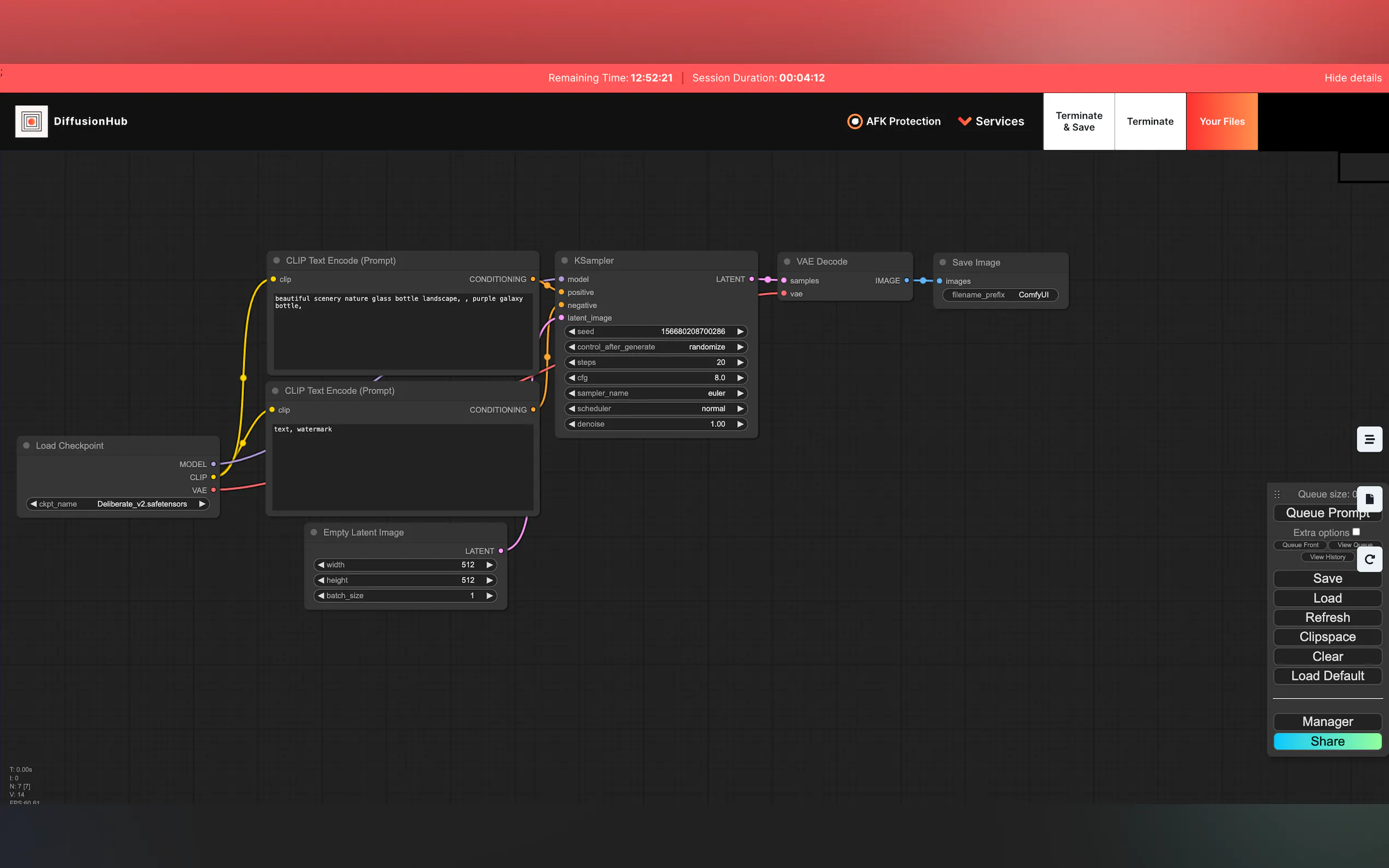
Task: Collapse the Empty Latent Image node via its dot
Action: [x=313, y=532]
